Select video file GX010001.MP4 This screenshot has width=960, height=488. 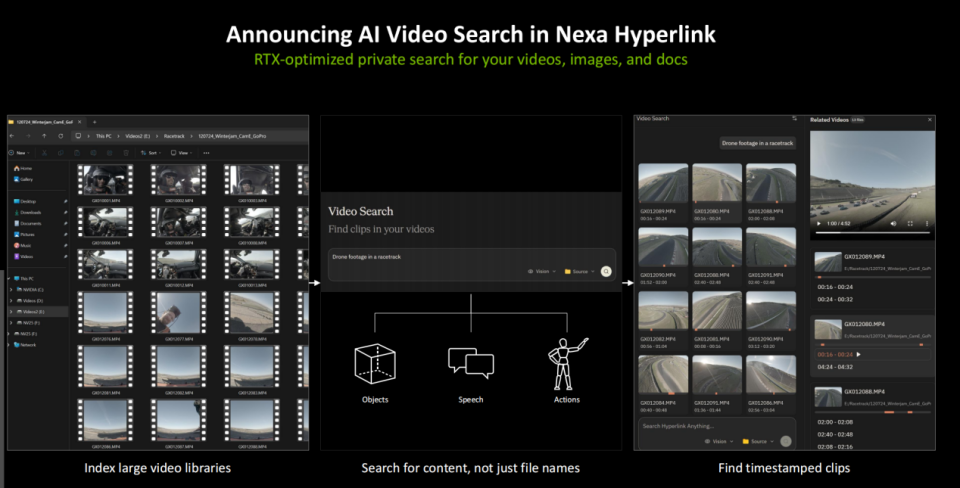(x=105, y=183)
